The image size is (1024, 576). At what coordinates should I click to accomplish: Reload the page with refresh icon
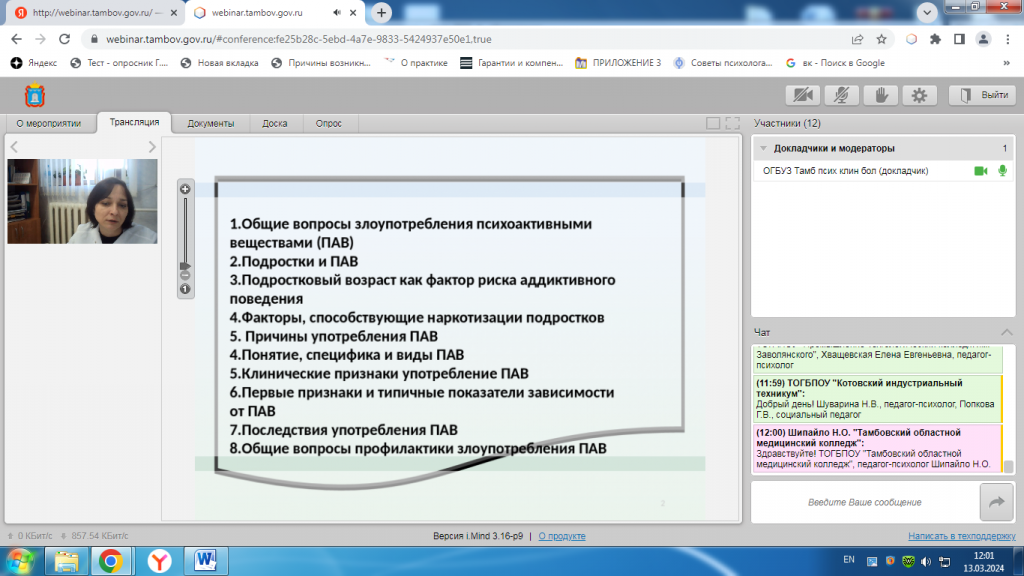coord(64,39)
